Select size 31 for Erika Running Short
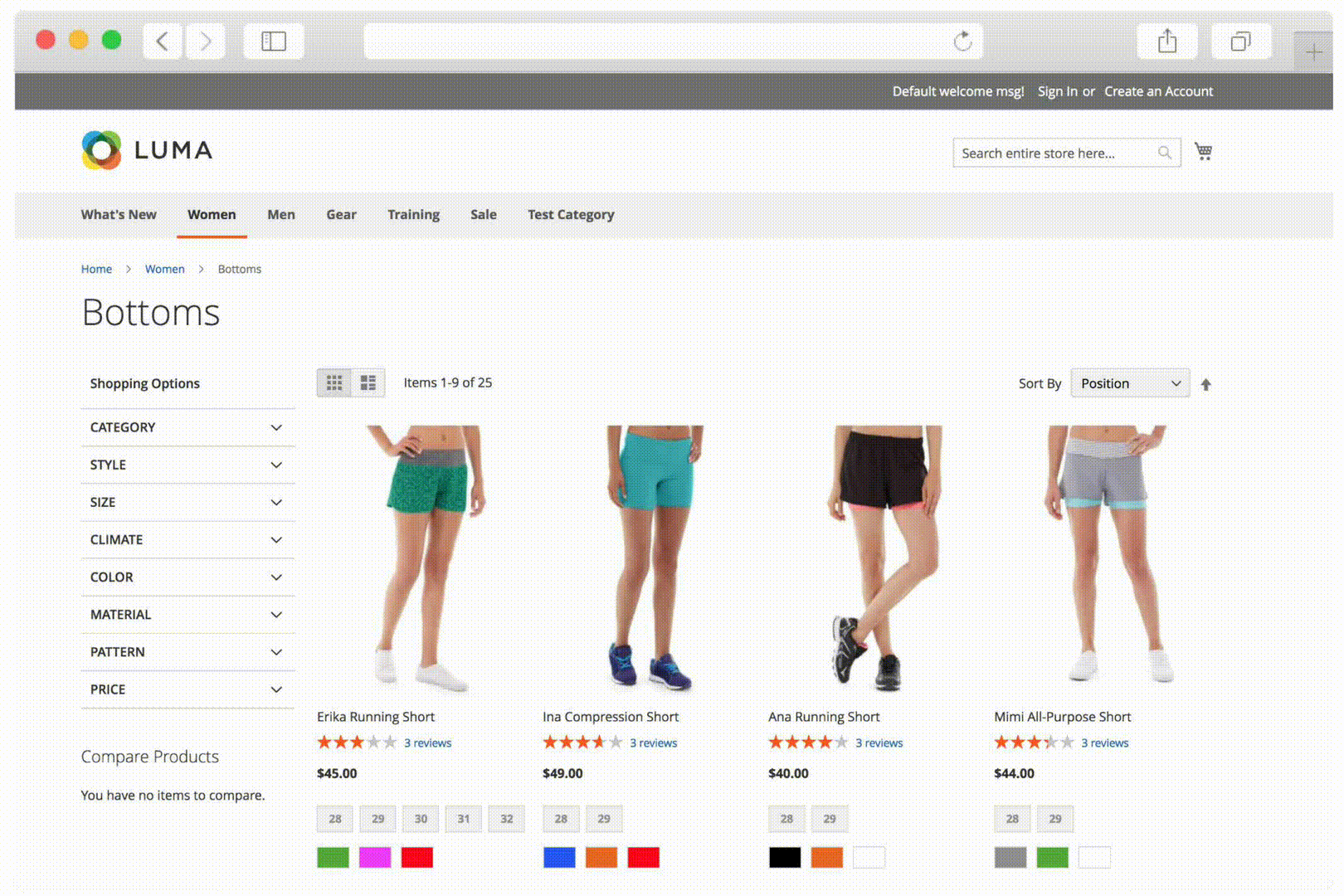The width and height of the screenshot is (1344, 896). tap(464, 819)
